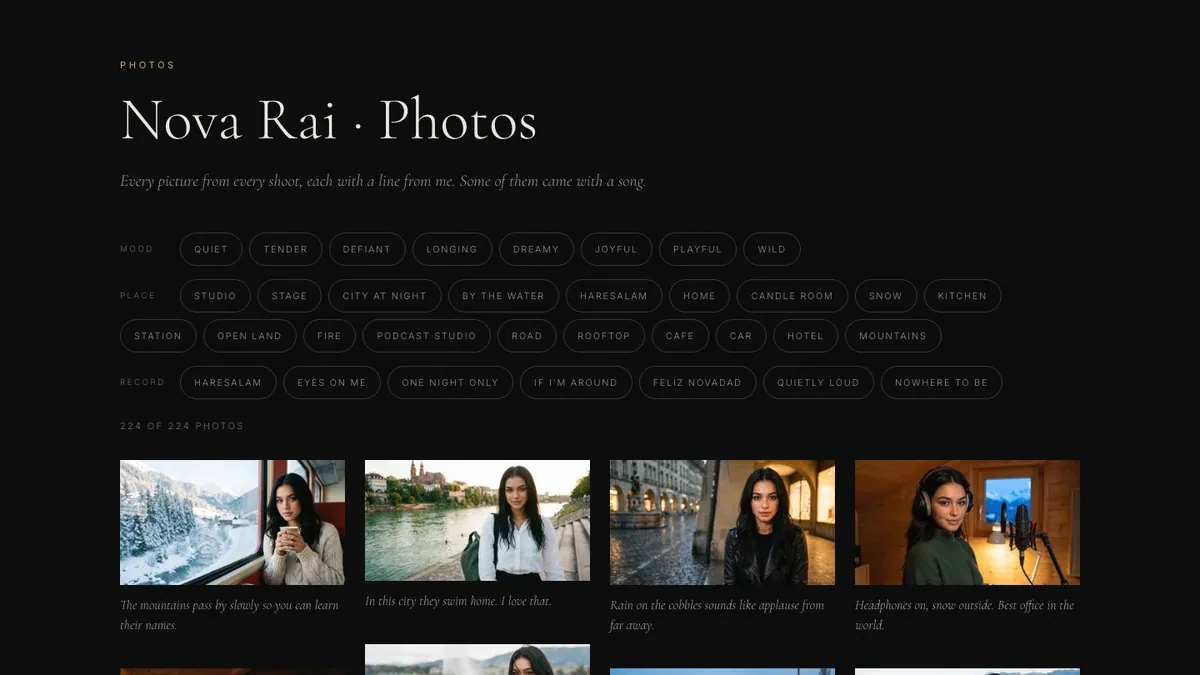Image resolution: width=1200 pixels, height=675 pixels.
Task: Open the riverside white shirt photo
Action: pos(477,520)
